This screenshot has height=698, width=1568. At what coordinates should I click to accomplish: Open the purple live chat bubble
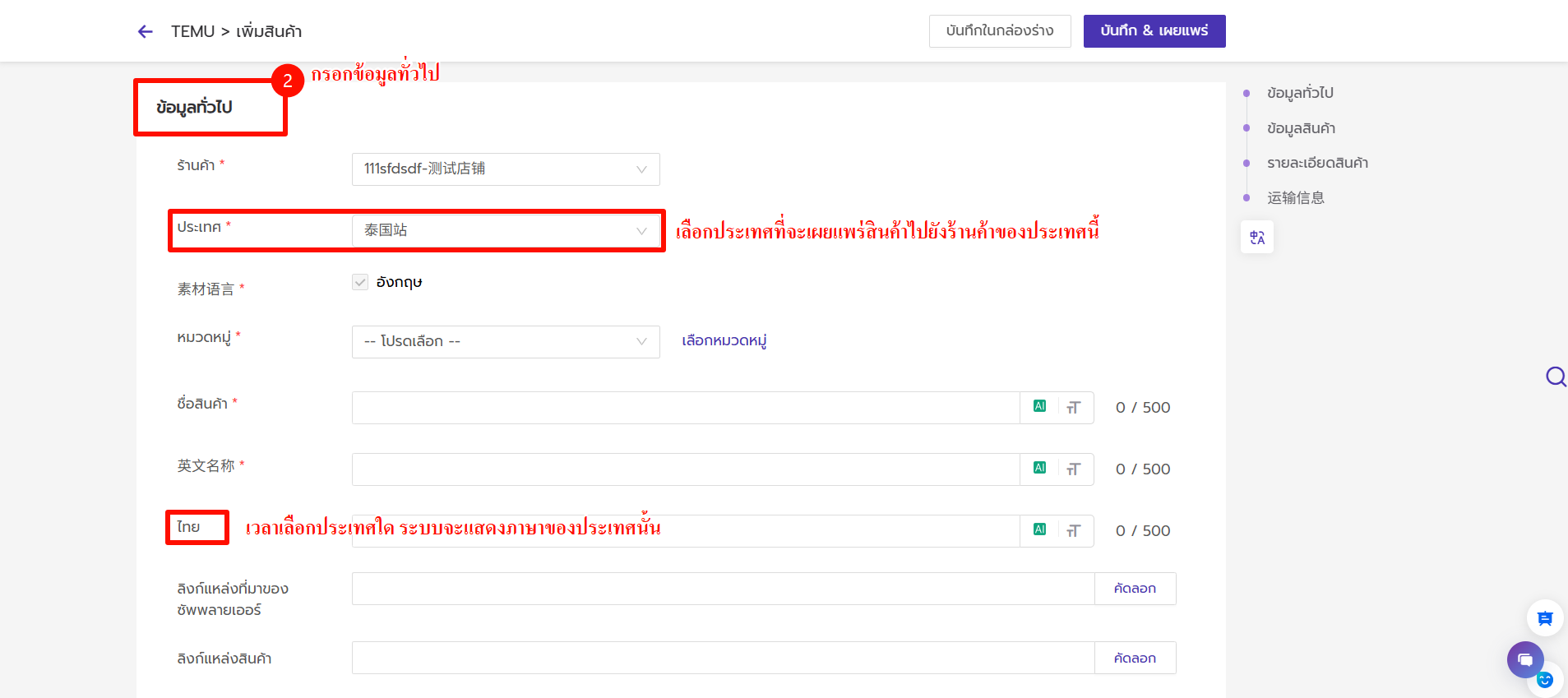(x=1525, y=659)
